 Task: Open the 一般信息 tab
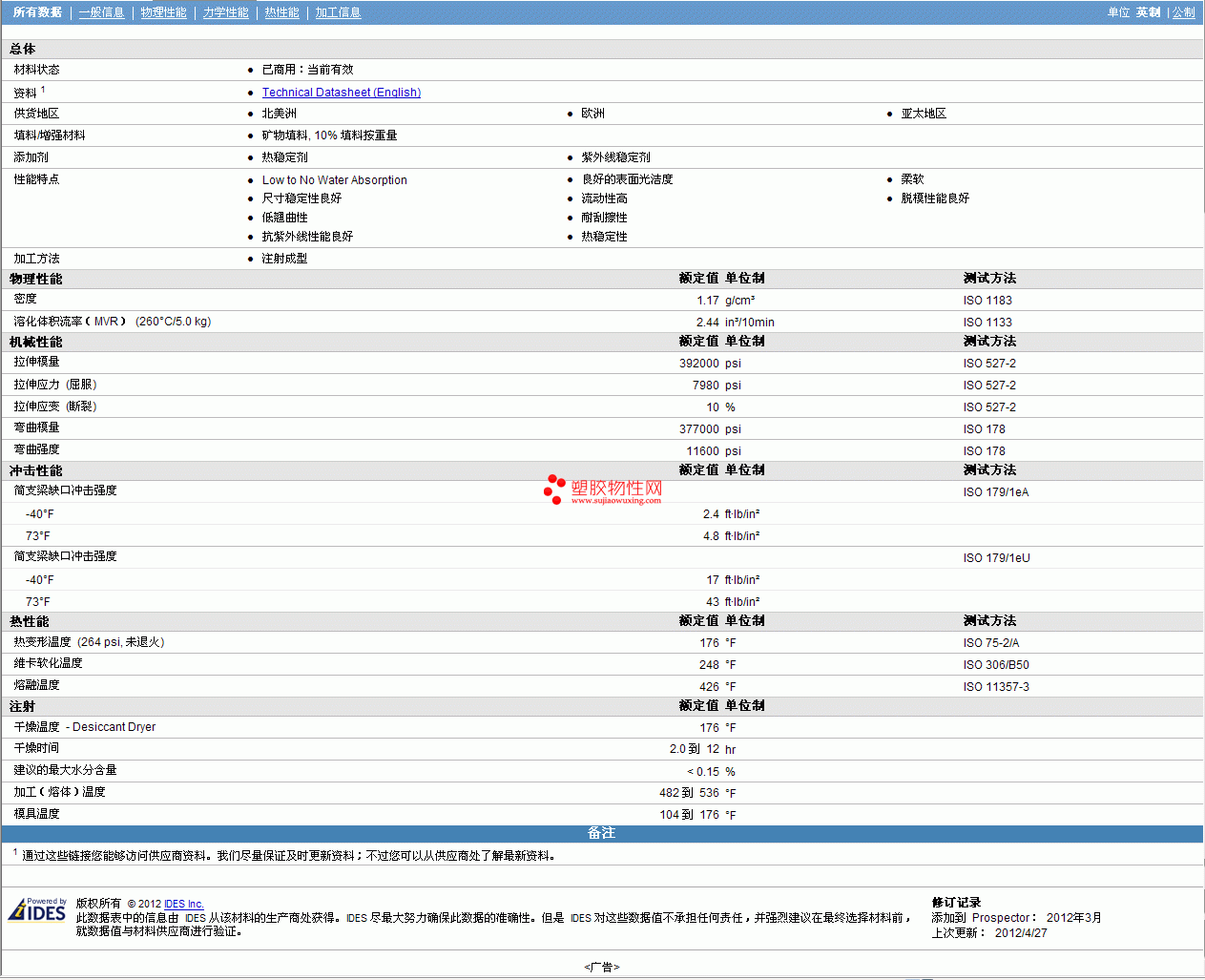point(101,12)
